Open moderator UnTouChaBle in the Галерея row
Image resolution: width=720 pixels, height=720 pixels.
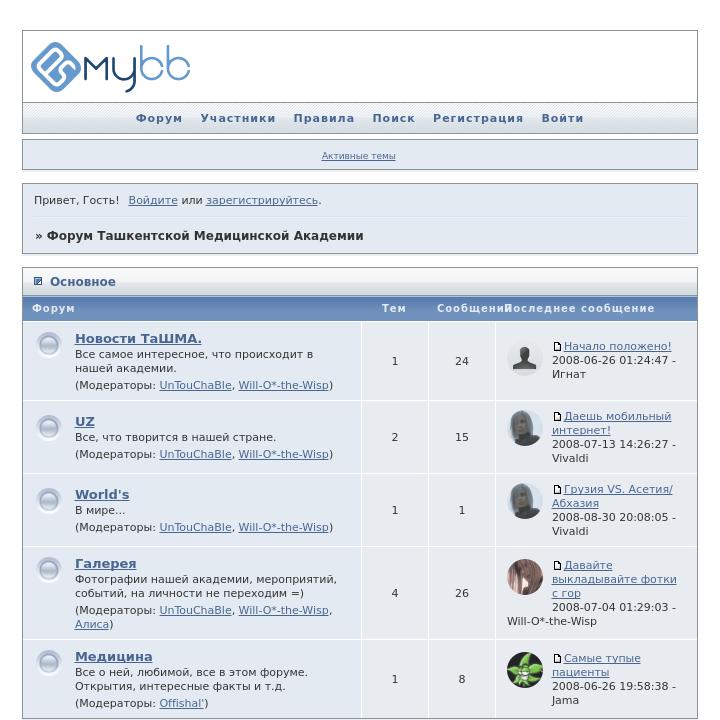tap(195, 610)
